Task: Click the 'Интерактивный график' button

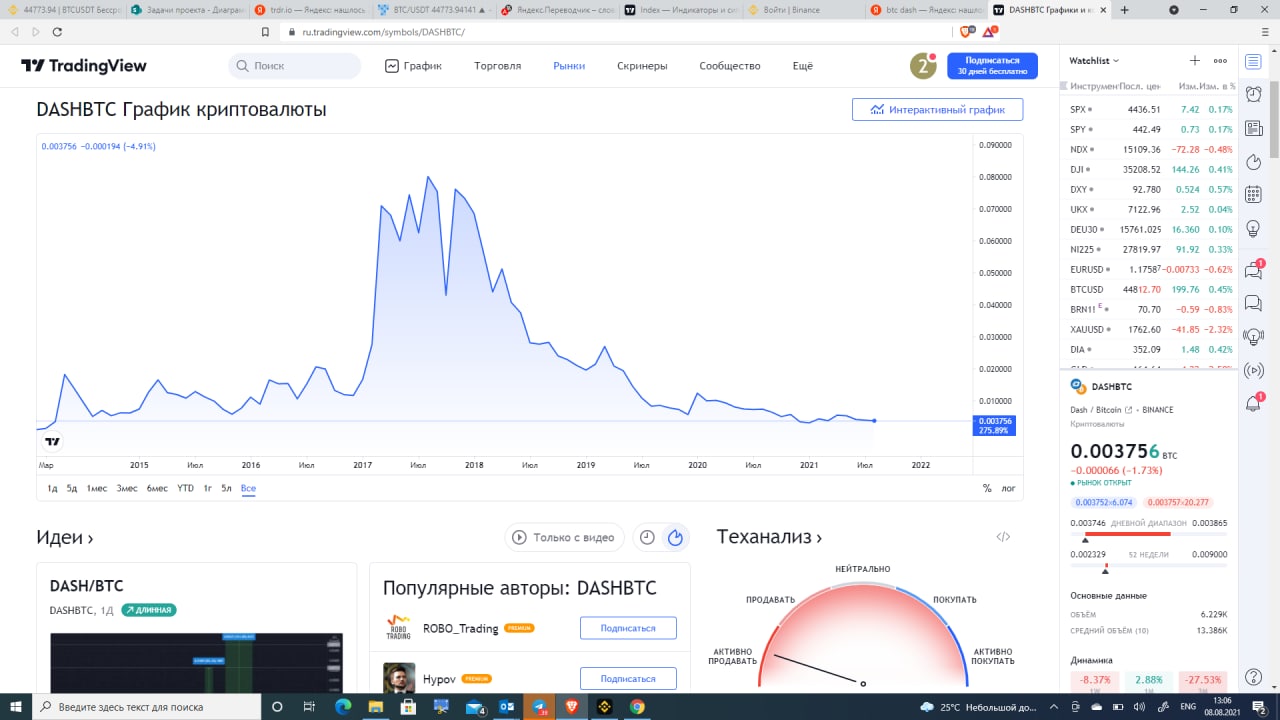Action: 937,109
